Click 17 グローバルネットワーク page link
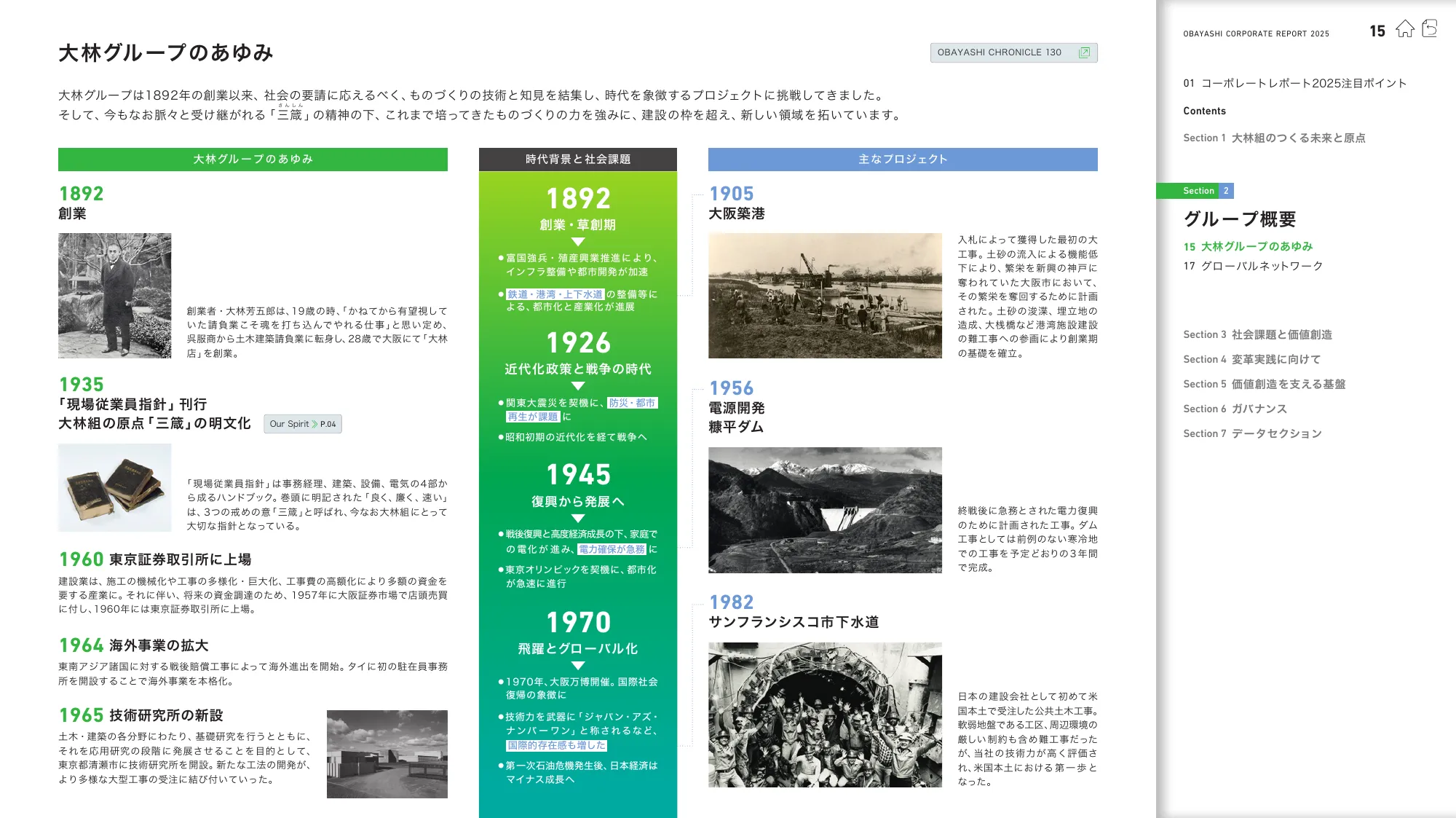1456x818 pixels. coord(1253,266)
